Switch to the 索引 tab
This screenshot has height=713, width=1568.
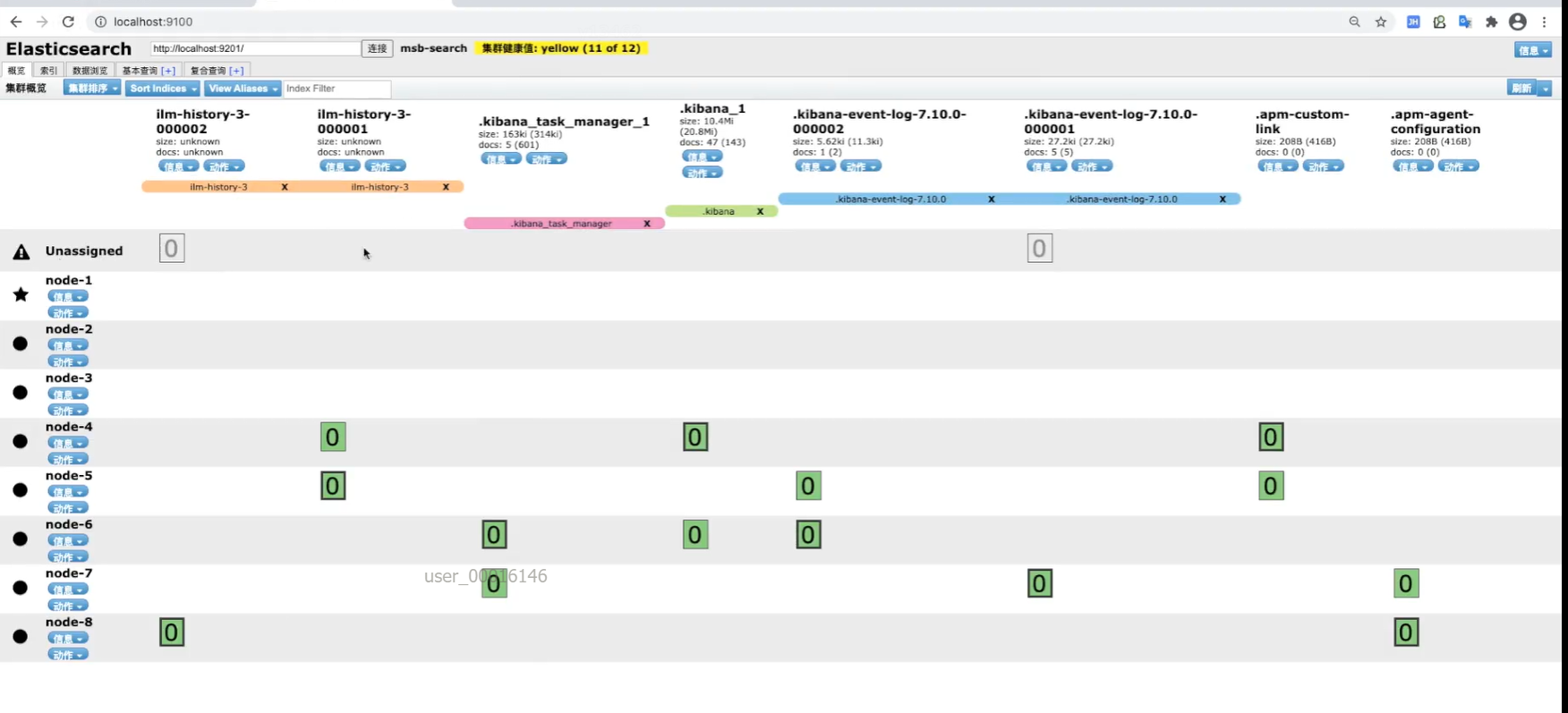click(48, 71)
